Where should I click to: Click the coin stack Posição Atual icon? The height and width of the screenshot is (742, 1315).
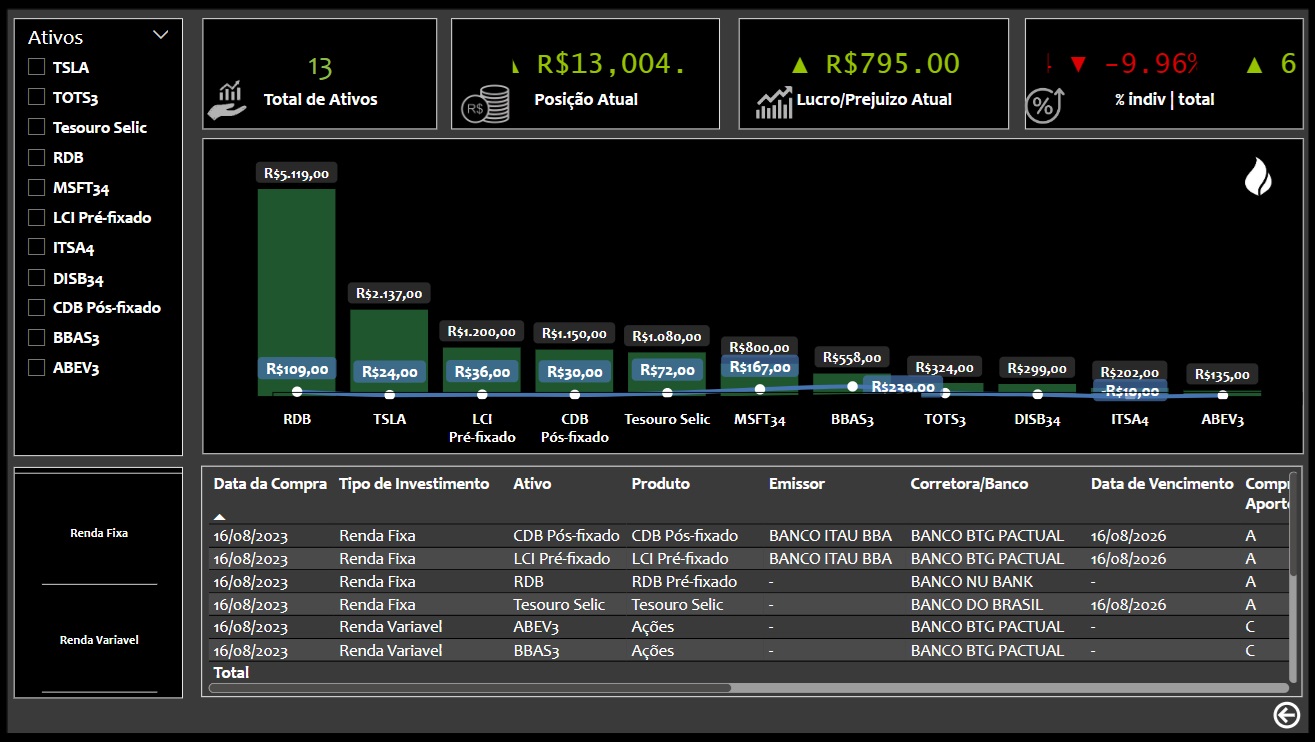point(485,103)
